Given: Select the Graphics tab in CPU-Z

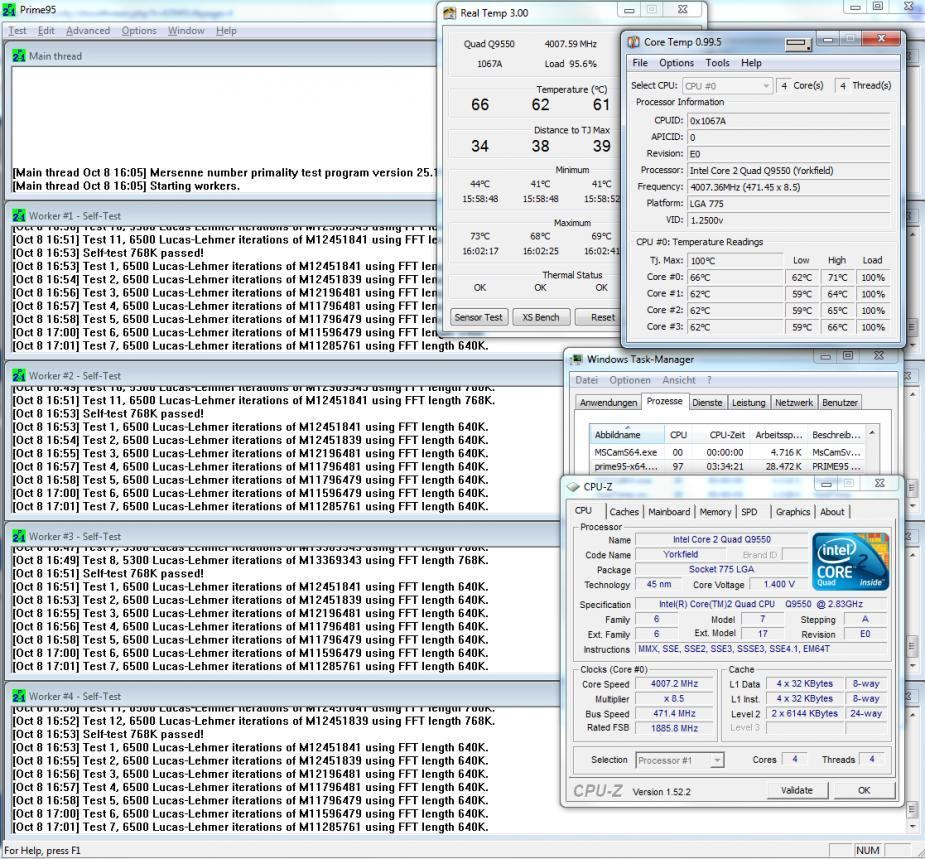Looking at the screenshot, I should coord(793,512).
